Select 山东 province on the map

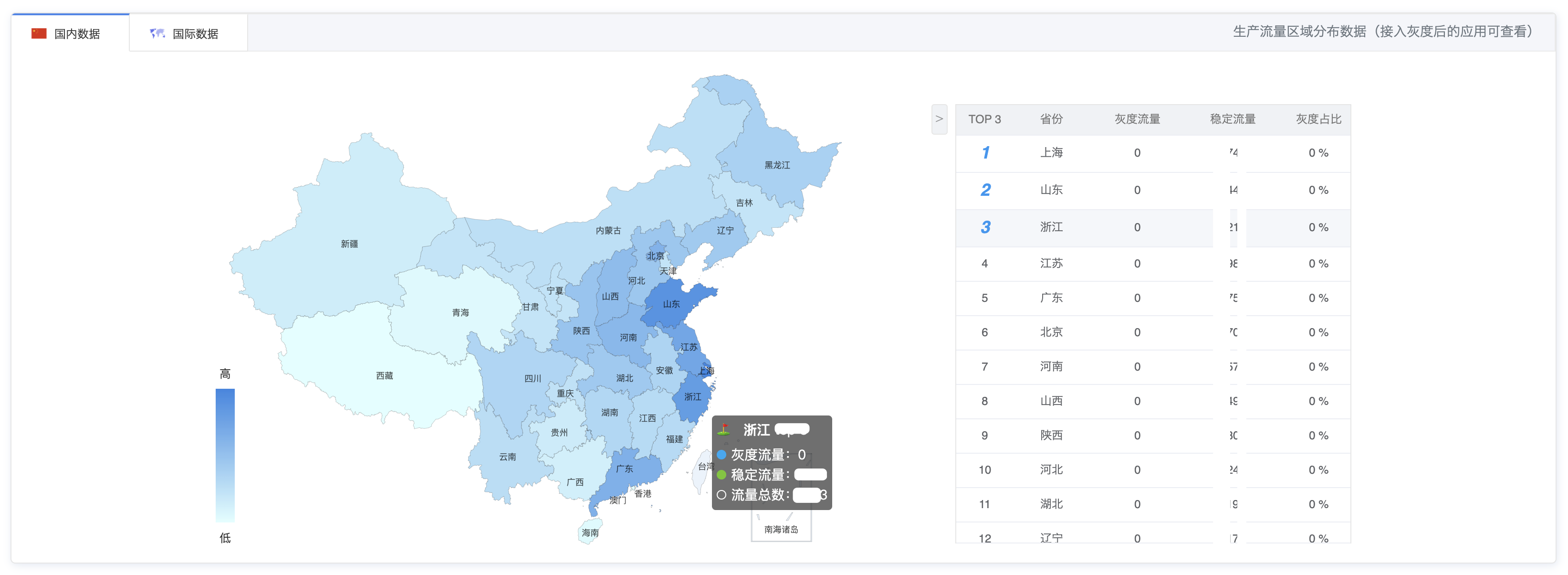[x=671, y=305]
